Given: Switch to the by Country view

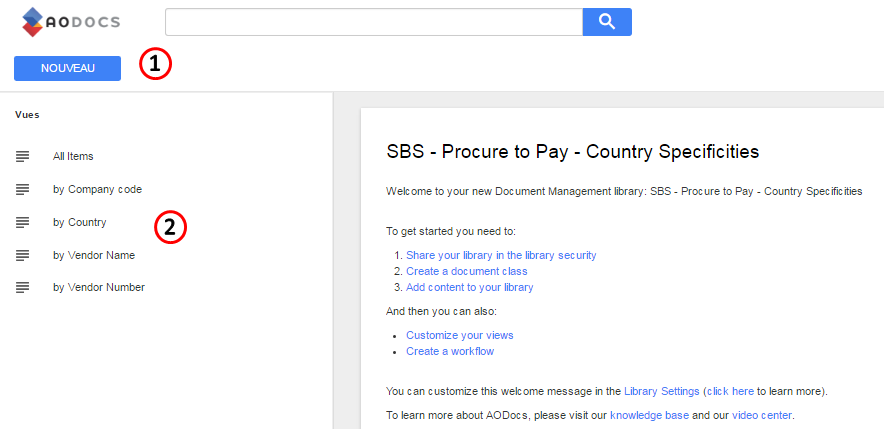Looking at the screenshot, I should [79, 222].
